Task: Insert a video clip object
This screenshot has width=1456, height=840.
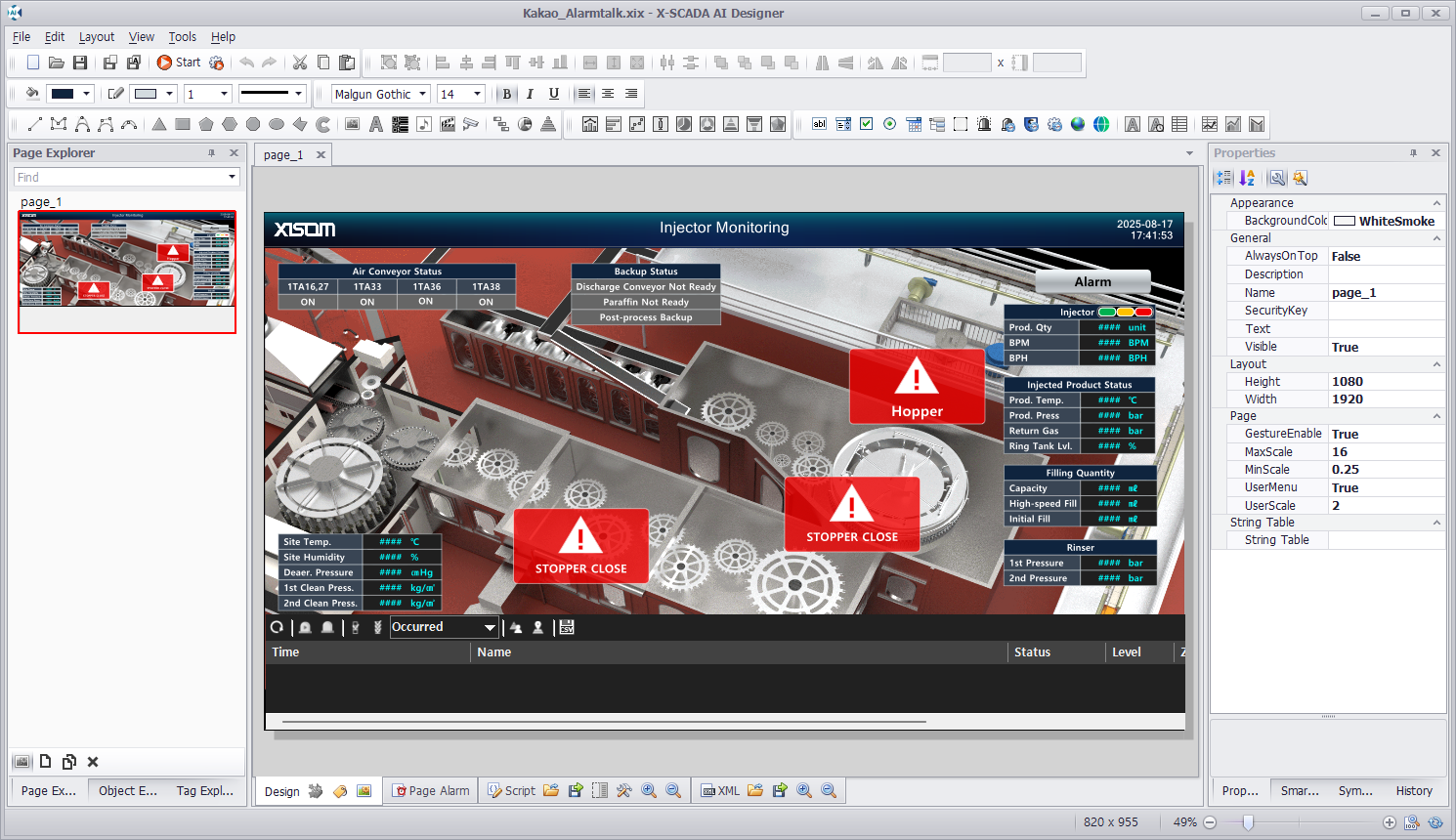Action: click(x=448, y=124)
